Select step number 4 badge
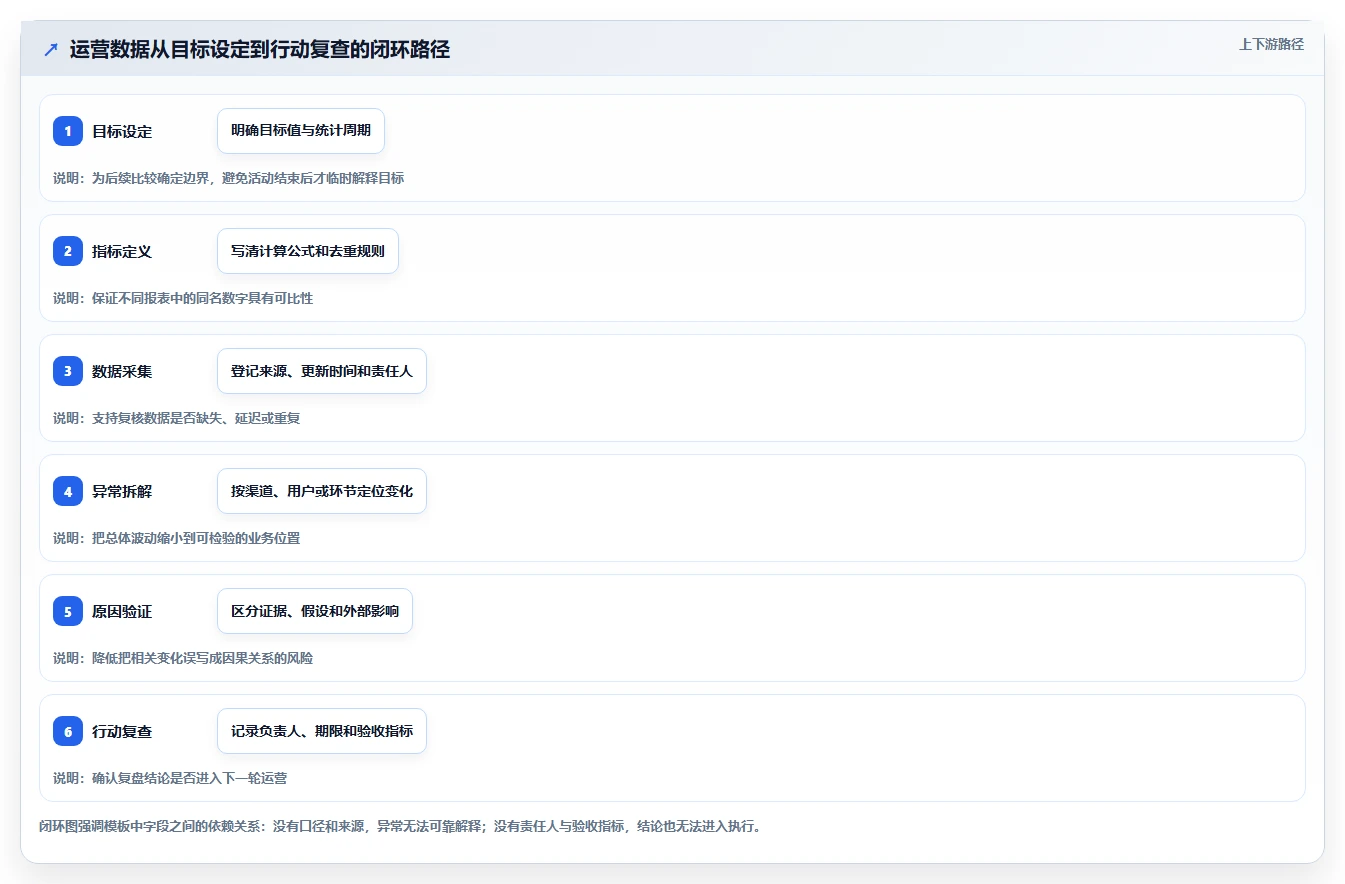1345x884 pixels. point(68,491)
